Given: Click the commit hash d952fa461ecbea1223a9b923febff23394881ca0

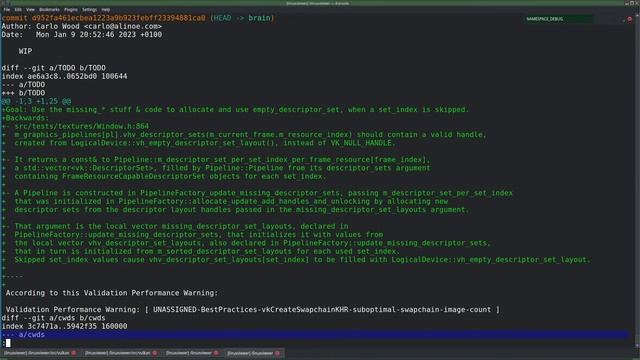Looking at the screenshot, I should tap(119, 18).
